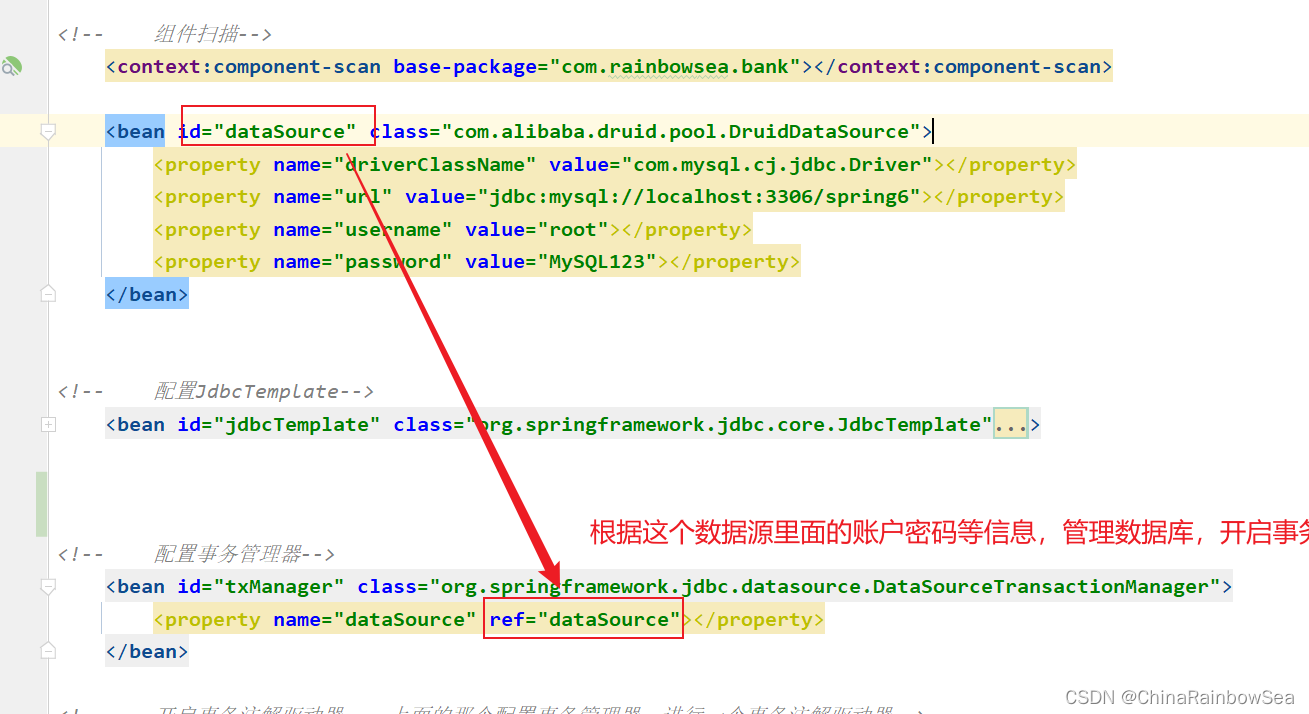Screen dimensions: 1309x714
Task: Click name="dataSource" in txManager property
Action: coord(375,619)
